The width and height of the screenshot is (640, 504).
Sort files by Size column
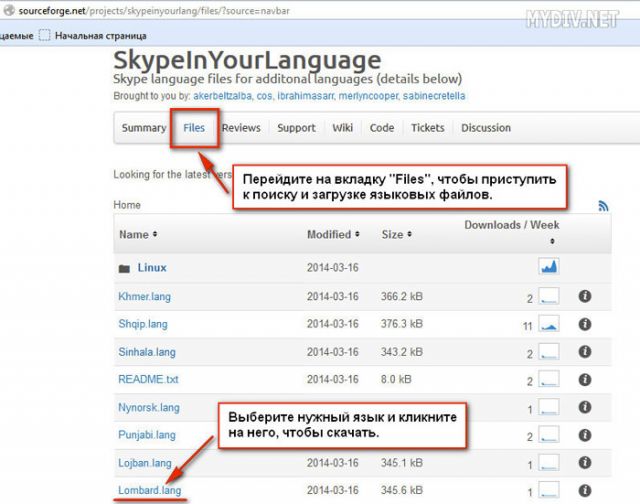[396, 235]
